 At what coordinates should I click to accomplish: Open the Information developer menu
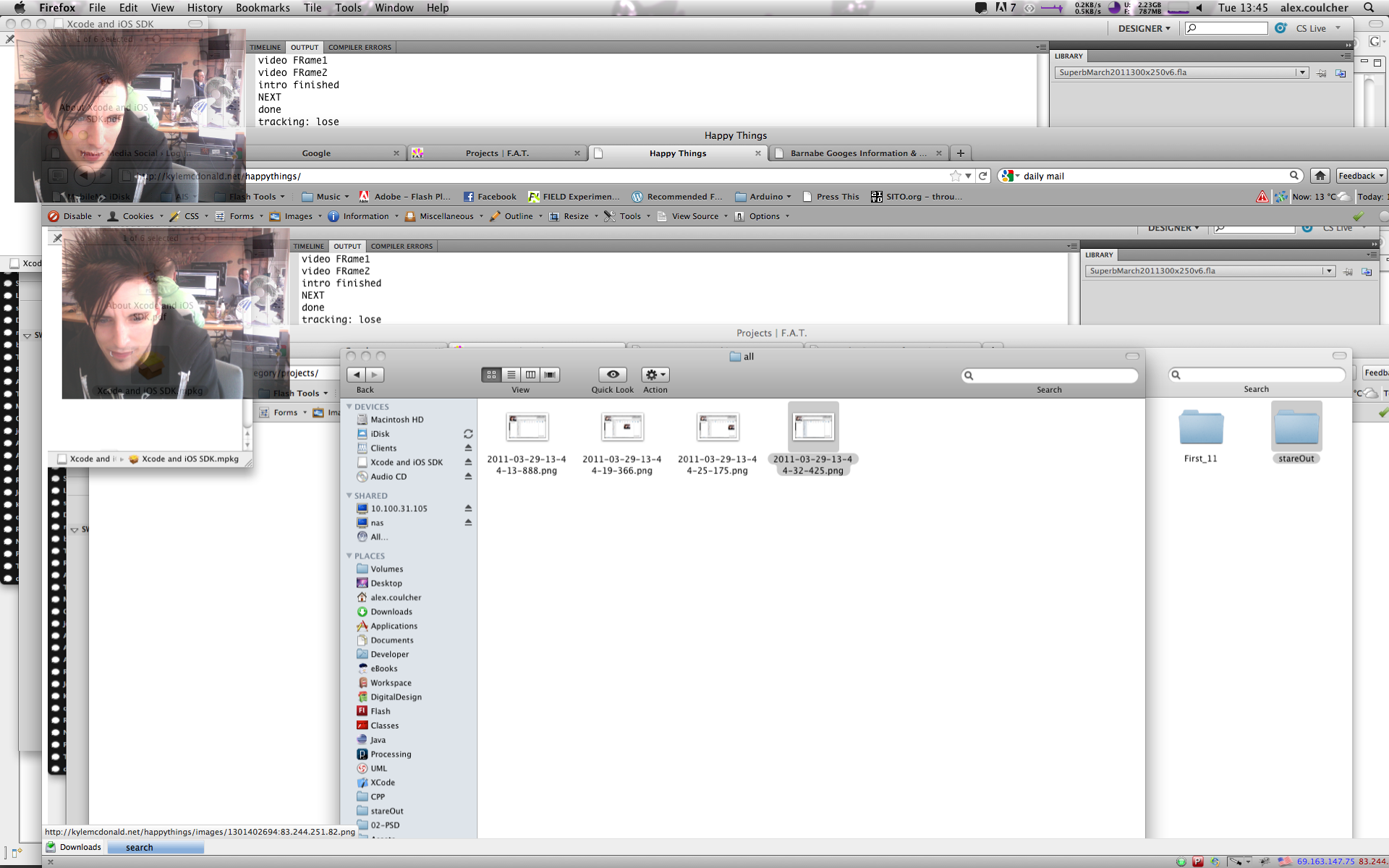pos(362,216)
